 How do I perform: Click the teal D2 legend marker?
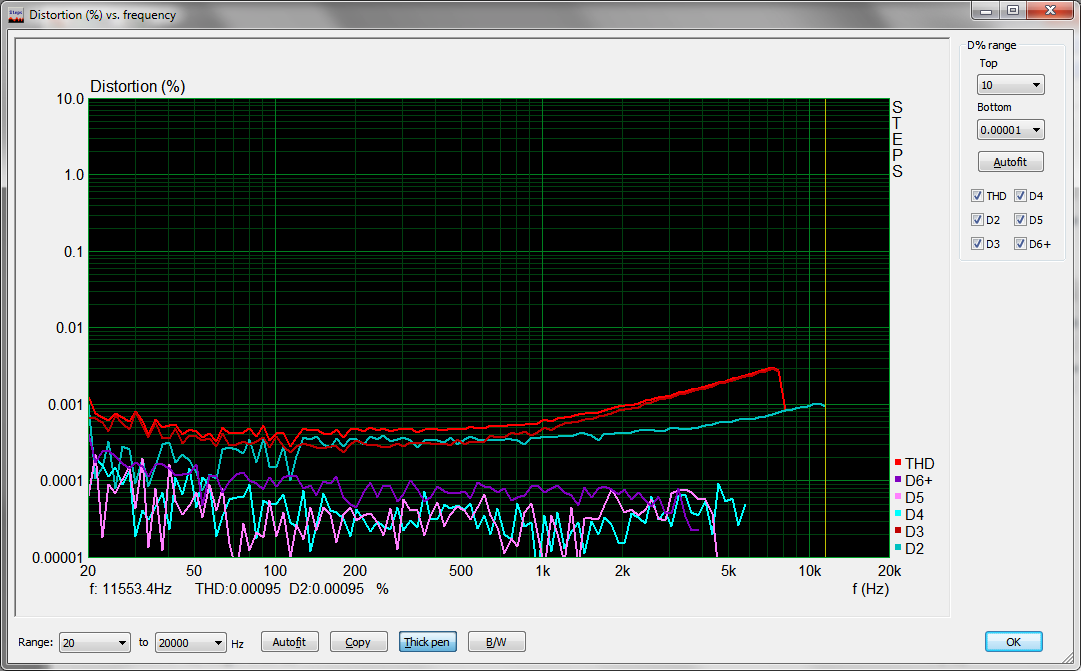coord(898,549)
